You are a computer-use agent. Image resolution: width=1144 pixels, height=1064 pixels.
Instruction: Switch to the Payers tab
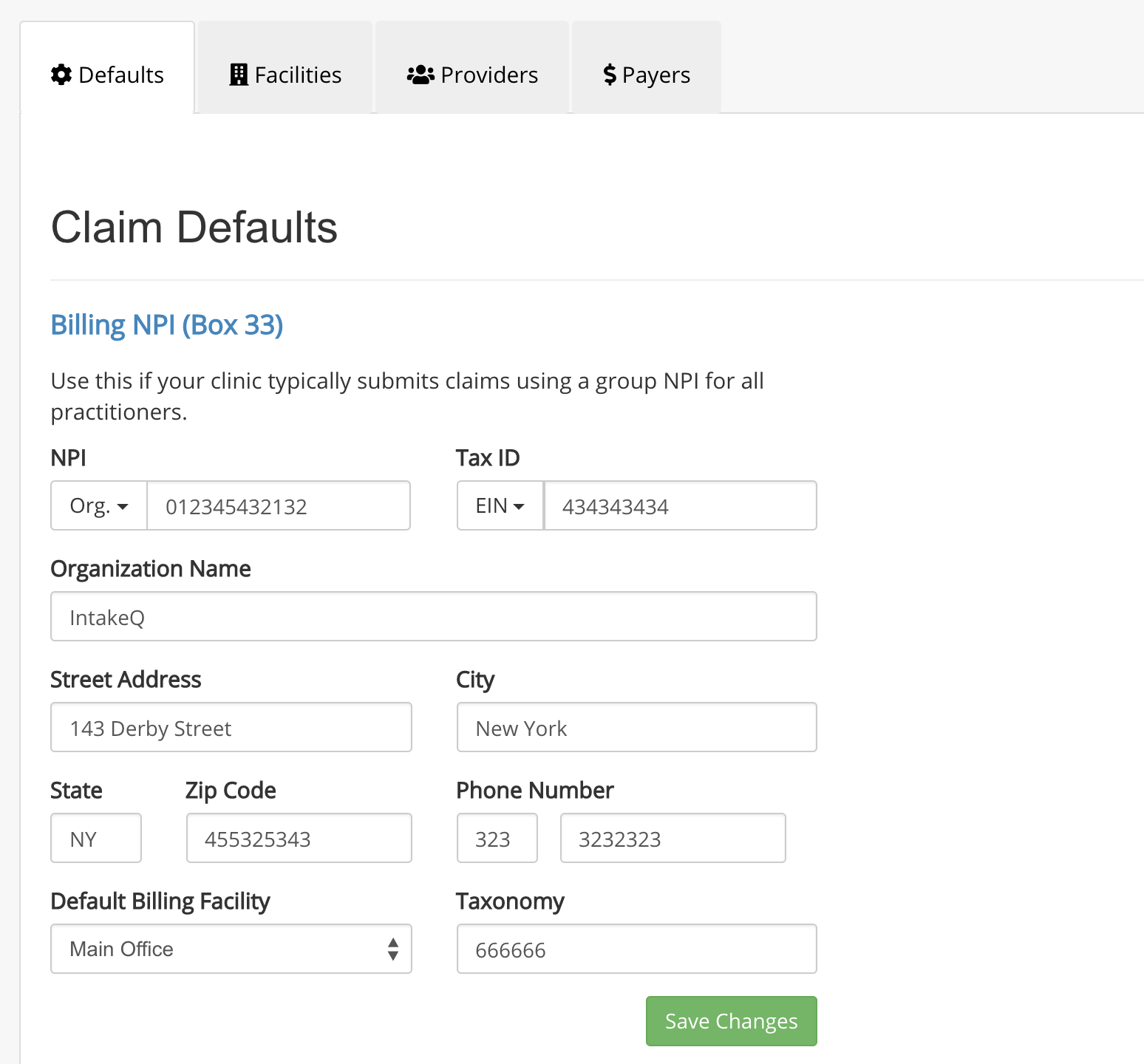[x=647, y=75]
